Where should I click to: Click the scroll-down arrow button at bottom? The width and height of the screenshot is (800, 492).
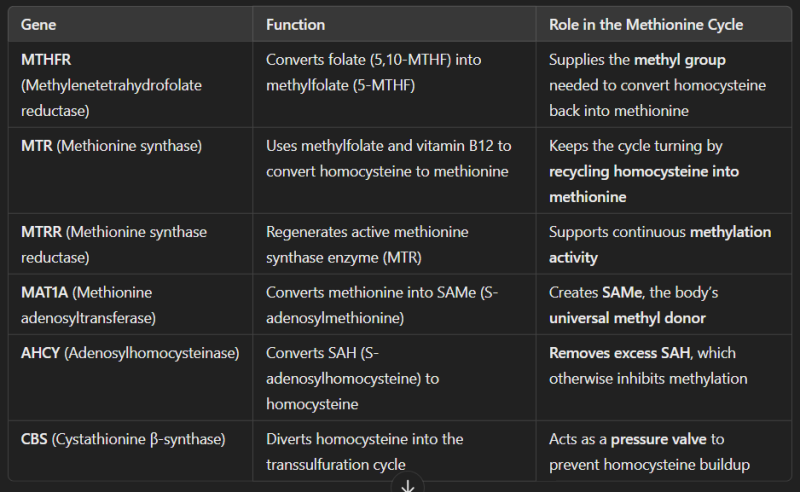point(408,485)
